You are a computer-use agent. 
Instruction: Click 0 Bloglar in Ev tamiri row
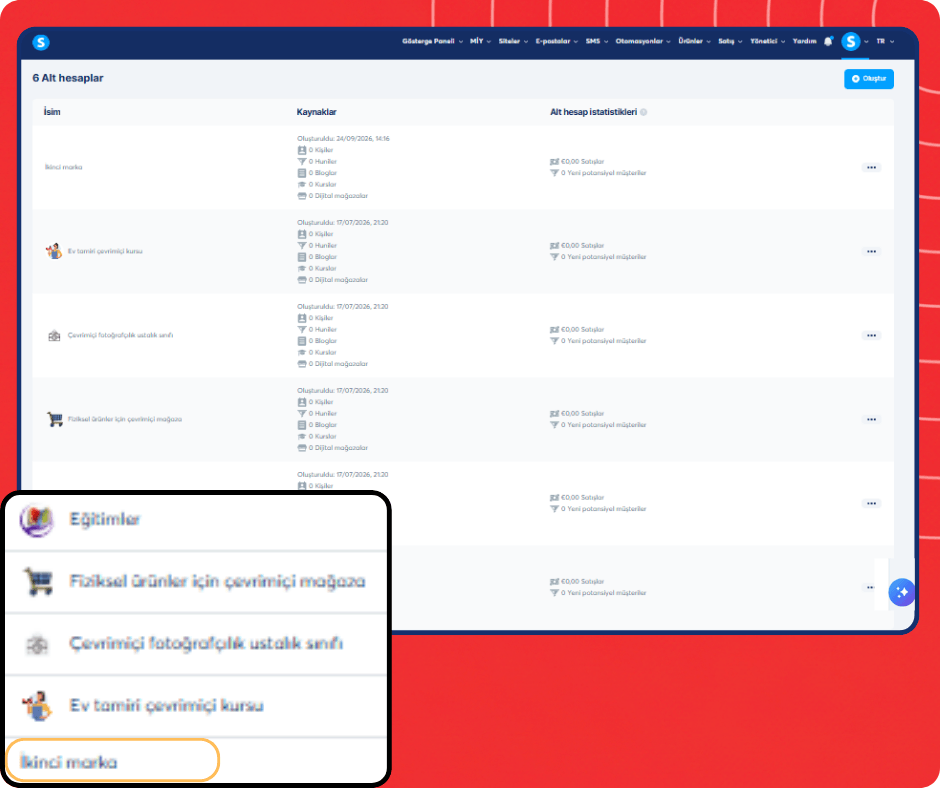pos(317,257)
